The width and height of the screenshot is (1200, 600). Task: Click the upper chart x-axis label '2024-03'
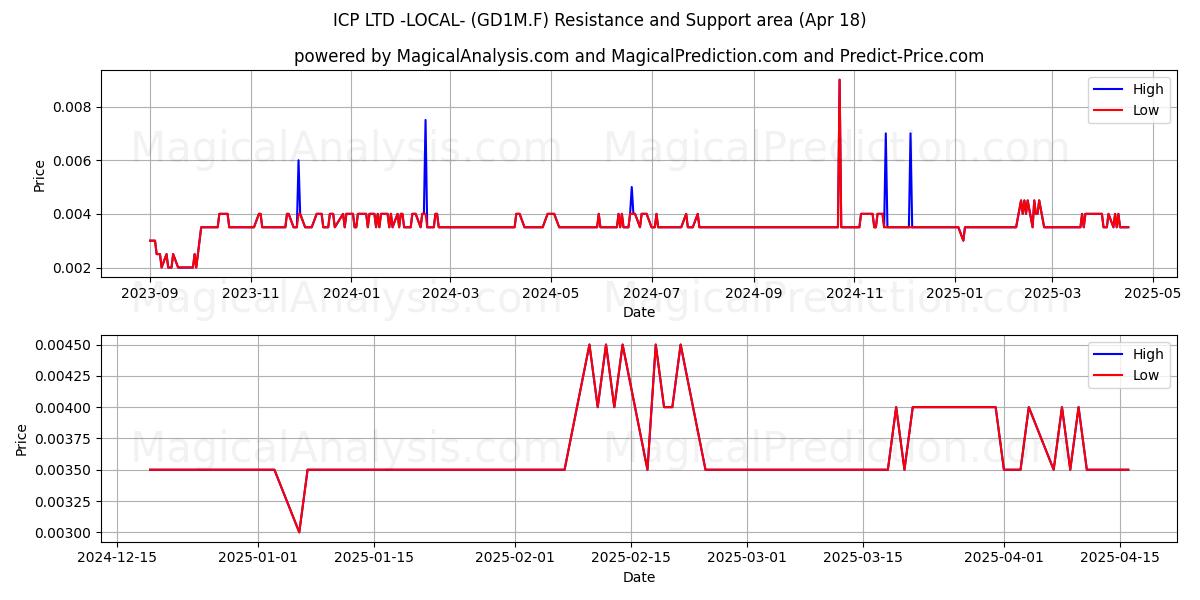point(450,292)
